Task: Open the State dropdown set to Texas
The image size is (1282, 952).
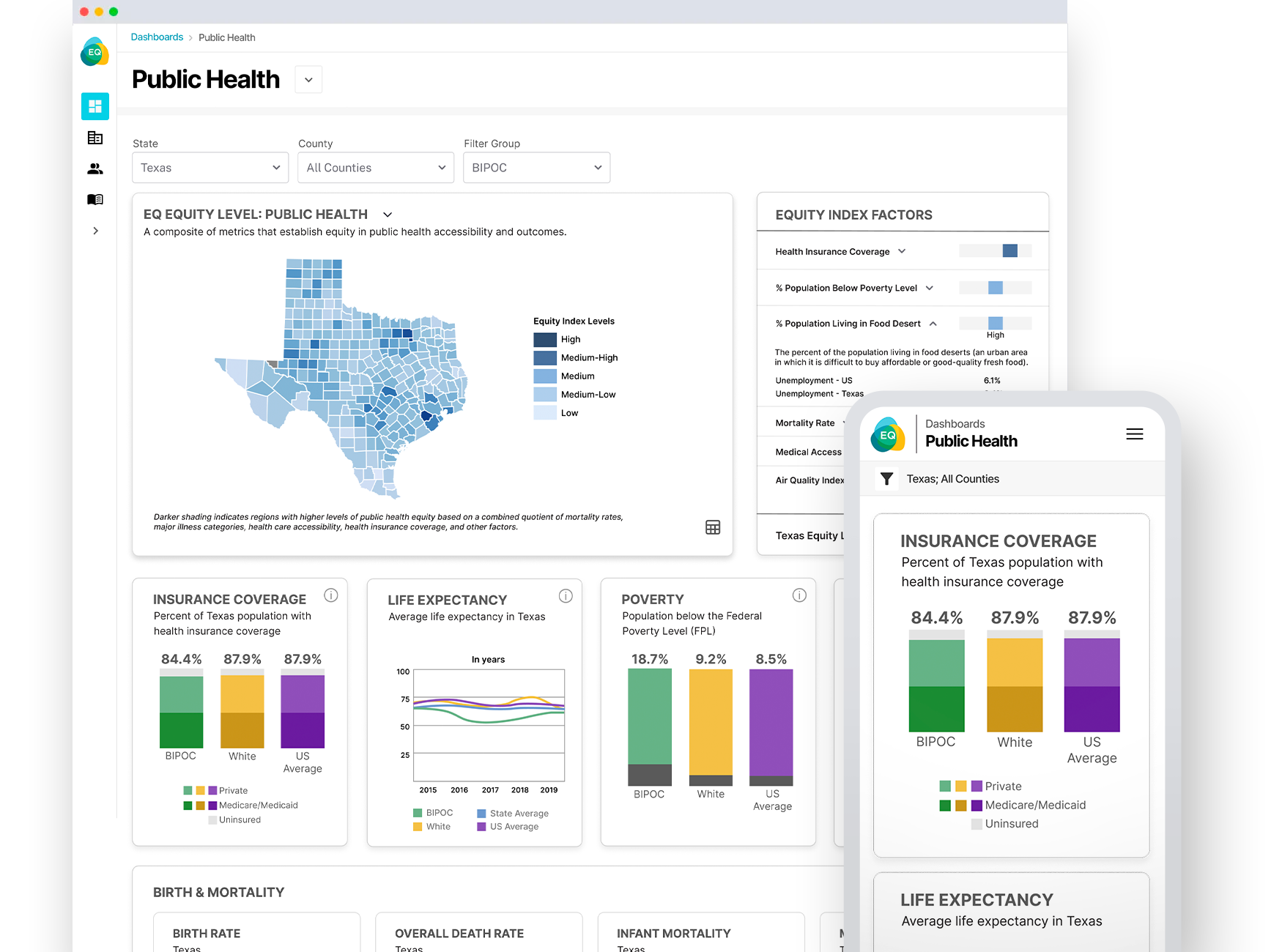Action: coord(210,168)
